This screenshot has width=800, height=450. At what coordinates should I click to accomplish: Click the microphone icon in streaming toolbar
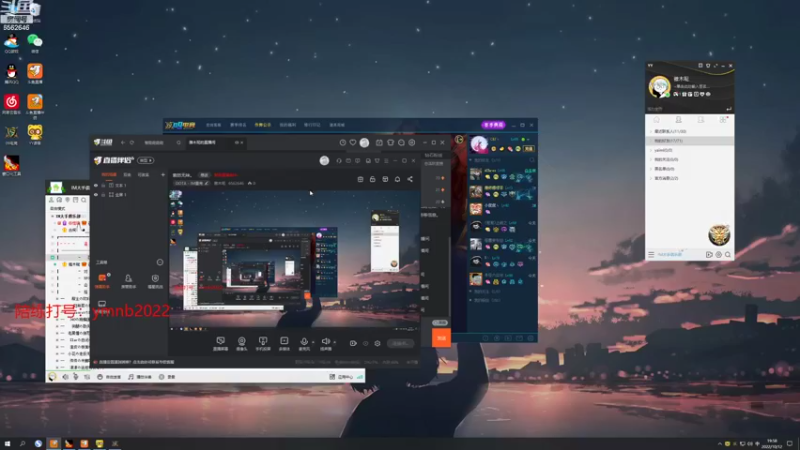pyautogui.click(x=304, y=341)
